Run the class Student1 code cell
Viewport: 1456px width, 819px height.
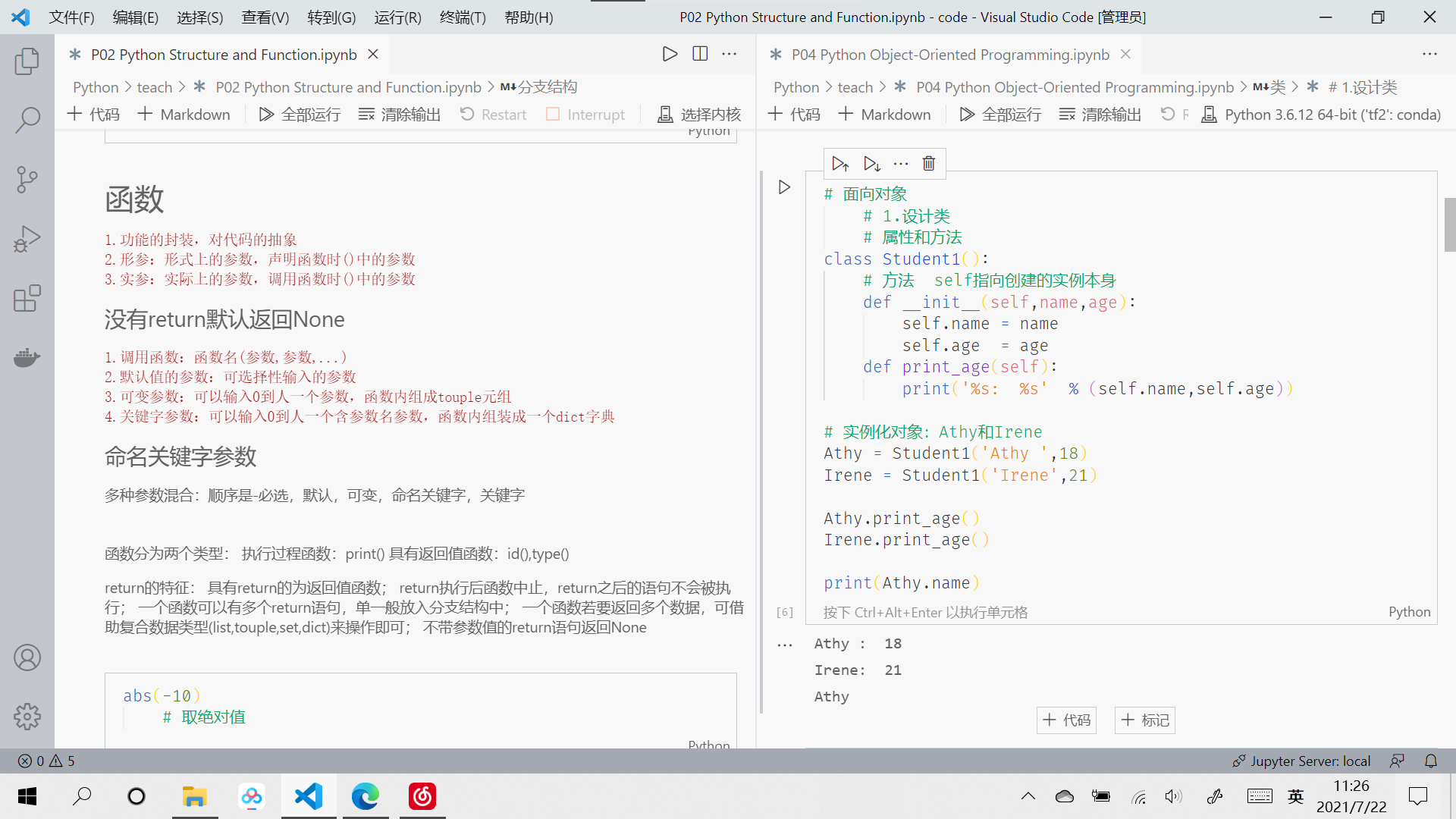[x=785, y=187]
